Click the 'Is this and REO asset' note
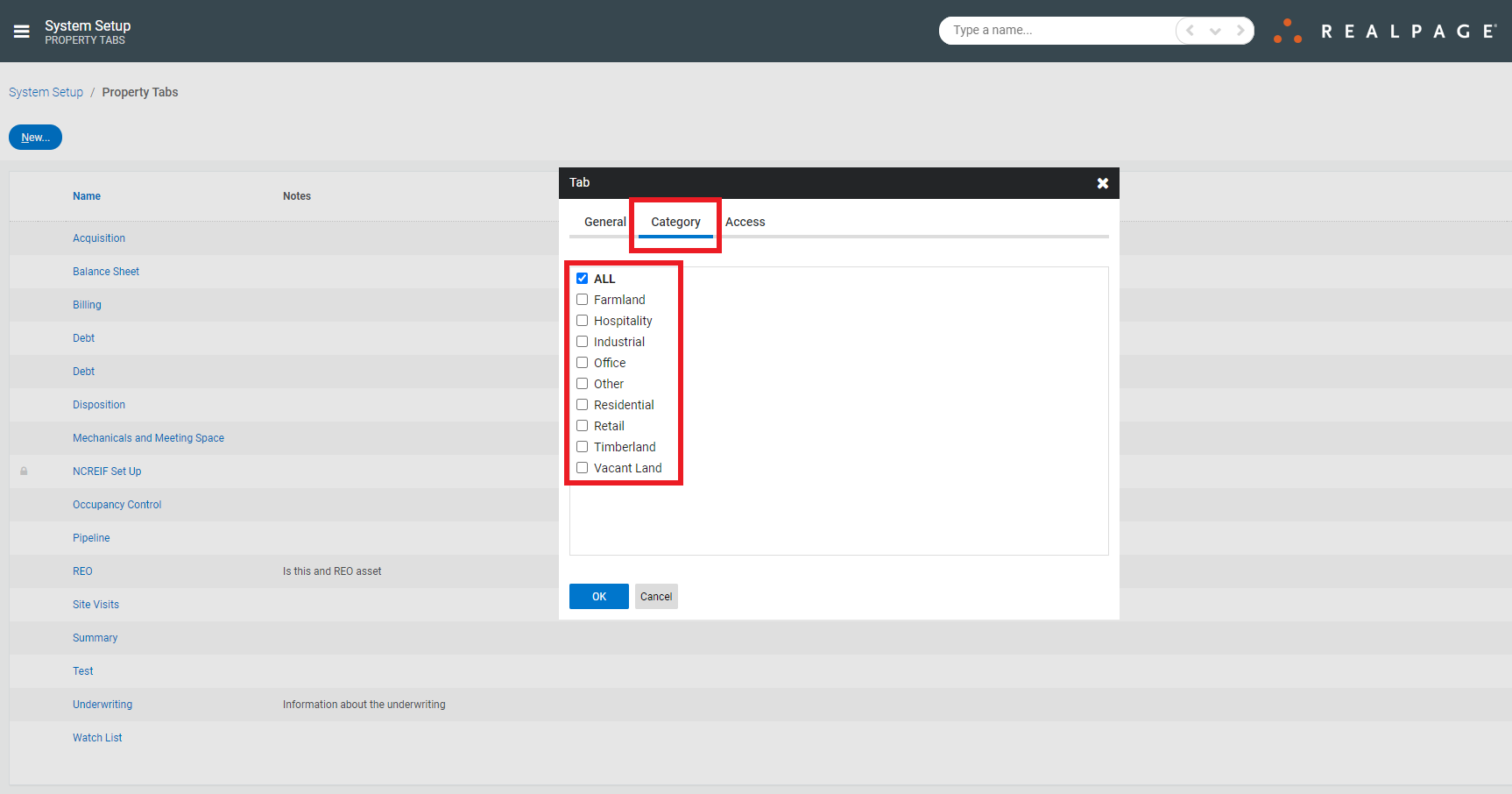The image size is (1512, 794). pyautogui.click(x=332, y=571)
